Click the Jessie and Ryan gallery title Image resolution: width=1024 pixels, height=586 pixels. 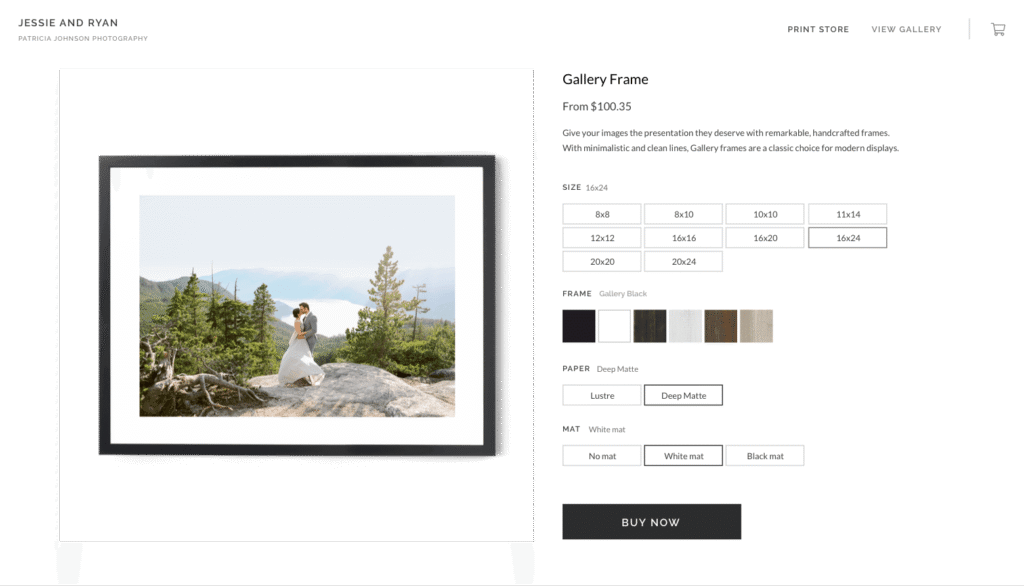click(68, 23)
